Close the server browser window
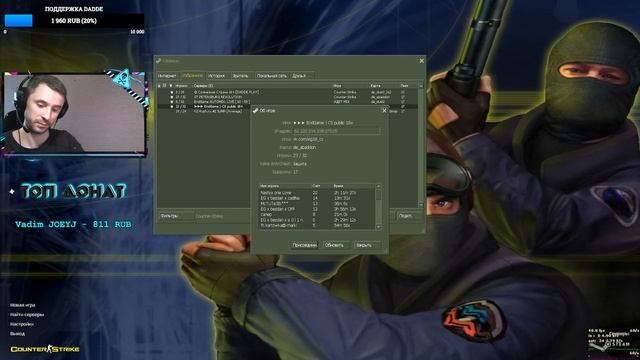The width and height of the screenshot is (640, 360). tap(422, 61)
